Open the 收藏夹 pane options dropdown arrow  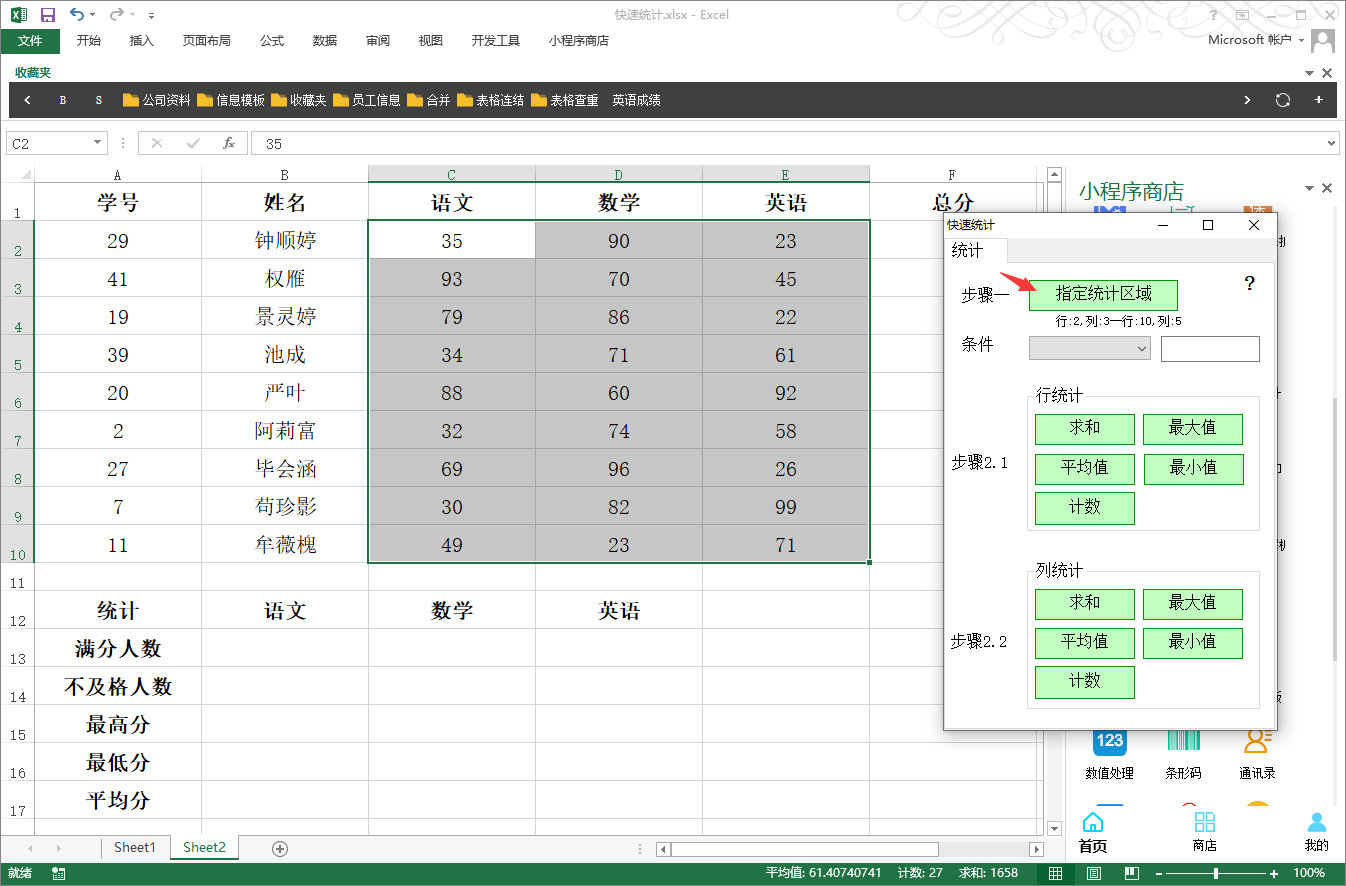(1310, 73)
